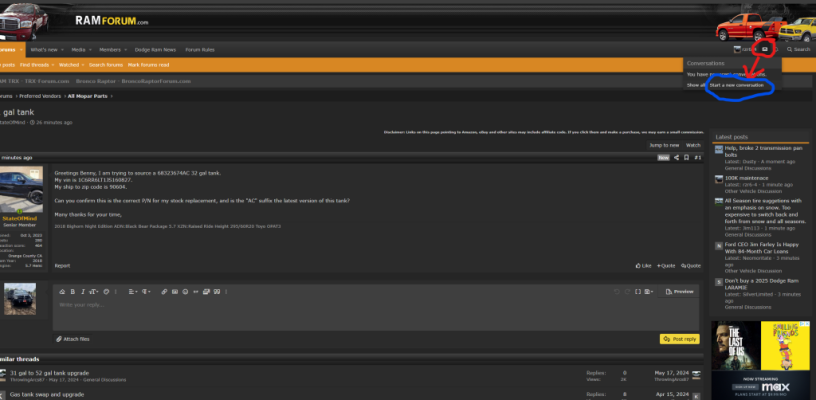The image size is (816, 400).
Task: Open the conversations inbox envelope icon
Action: coord(764,49)
